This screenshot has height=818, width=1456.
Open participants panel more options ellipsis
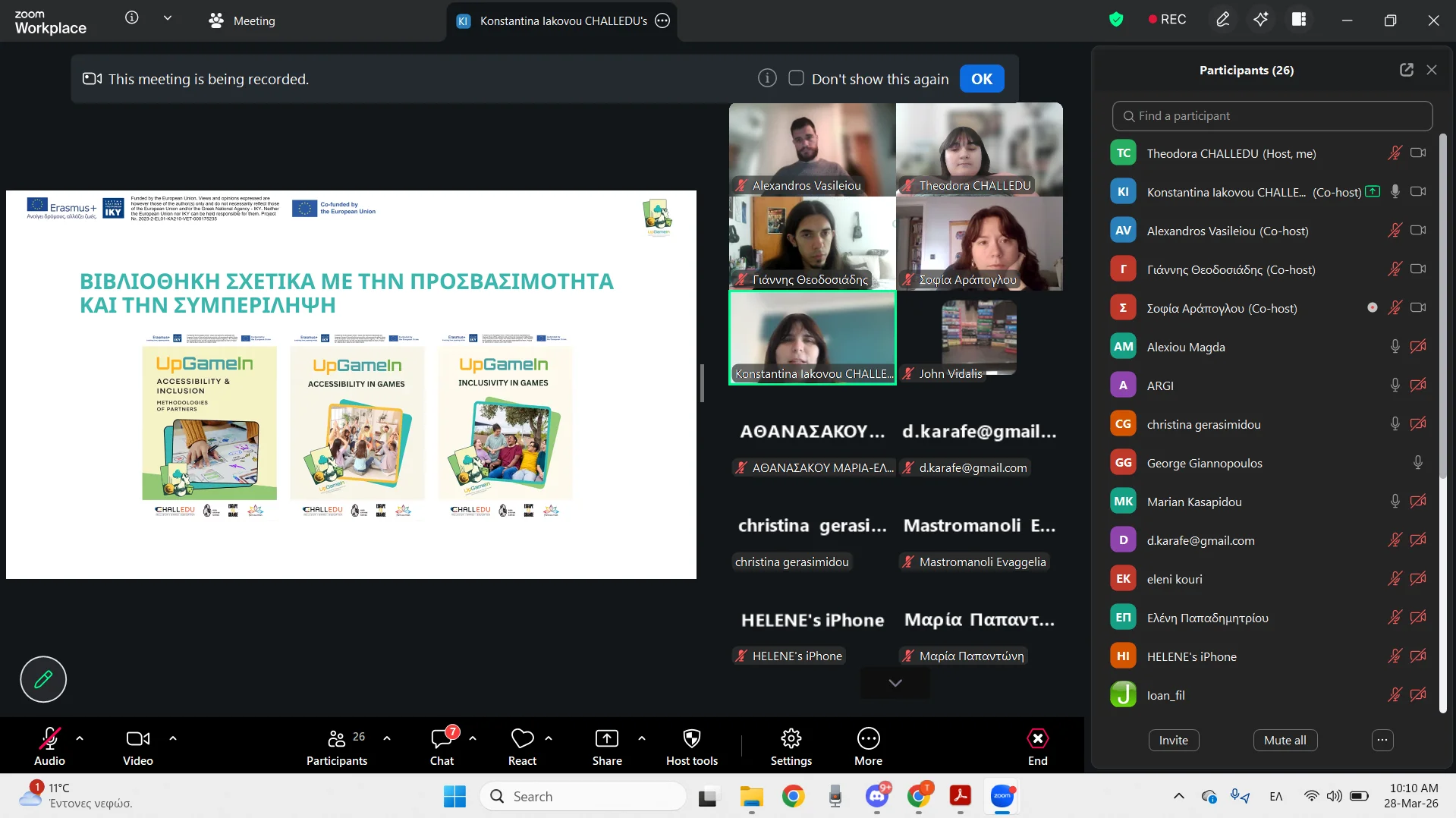(1382, 740)
